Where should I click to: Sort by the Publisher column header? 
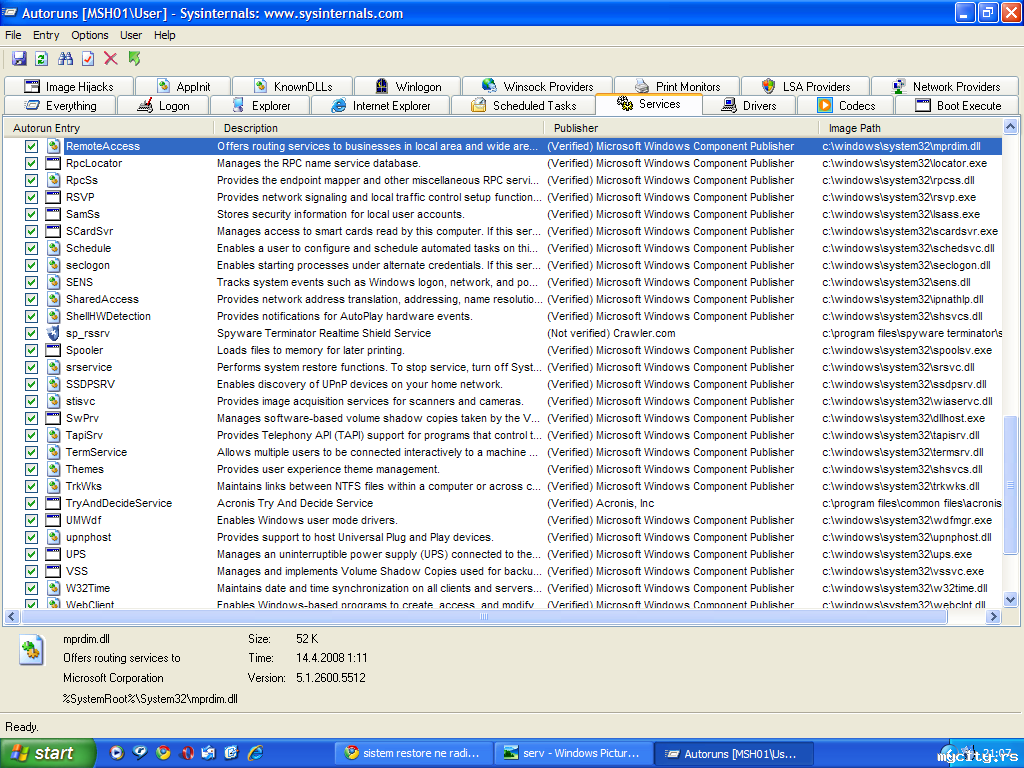(x=682, y=128)
